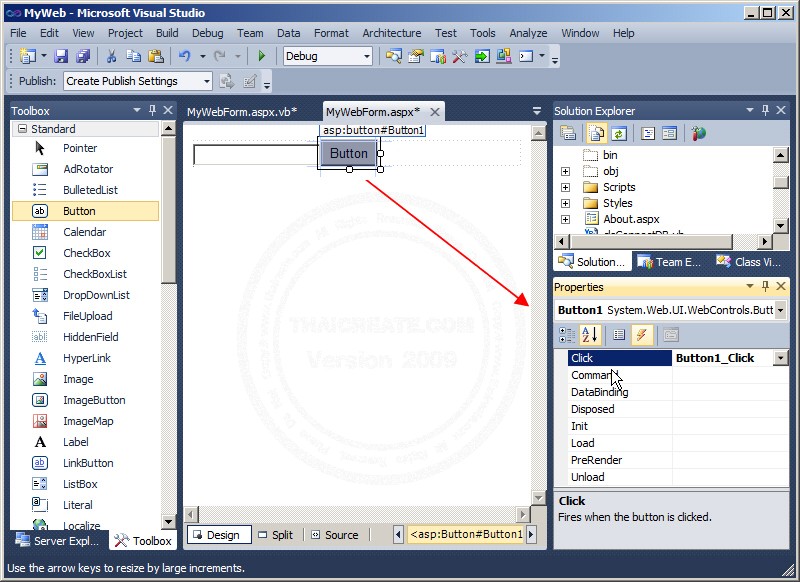Toggle the Events lightning bolt icon
Viewport: 800px width, 582px height.
tap(642, 335)
